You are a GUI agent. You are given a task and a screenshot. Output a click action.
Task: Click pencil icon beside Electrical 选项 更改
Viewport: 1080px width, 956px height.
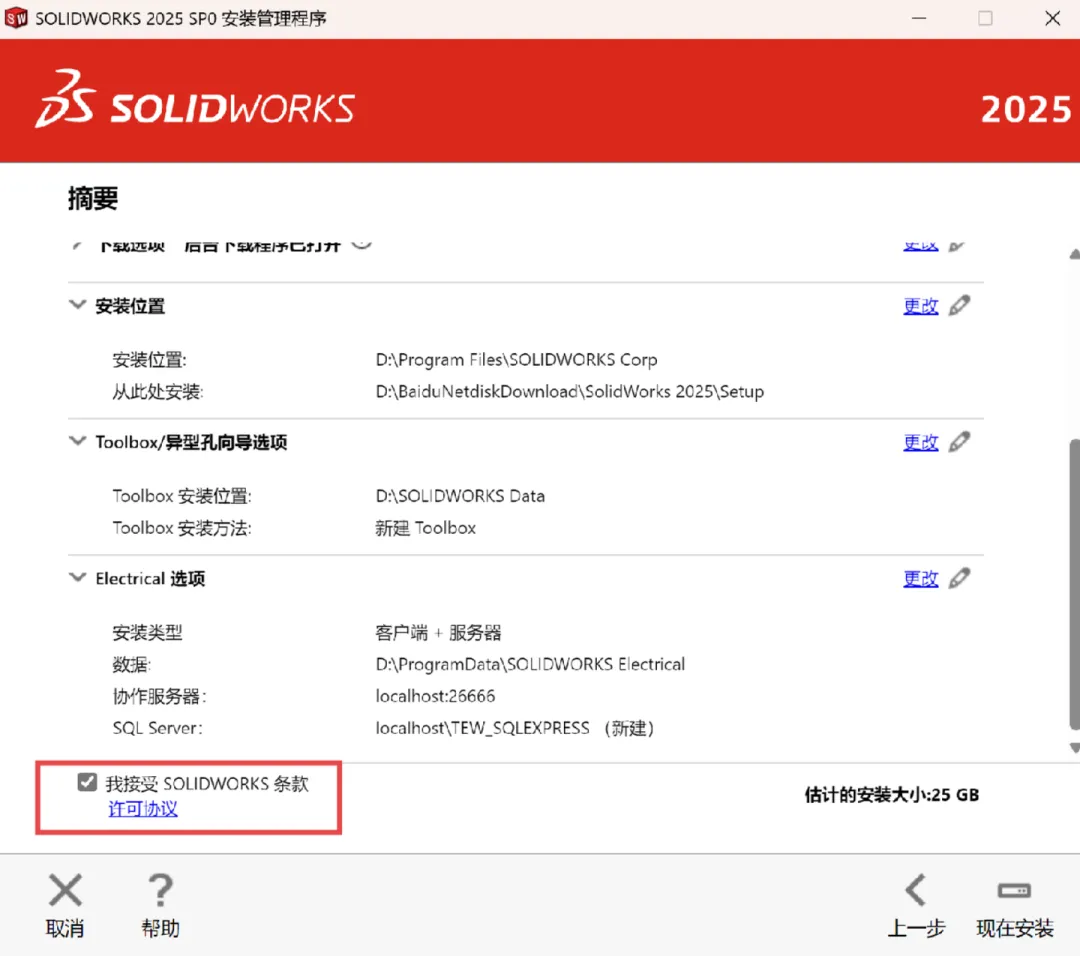[x=959, y=578]
